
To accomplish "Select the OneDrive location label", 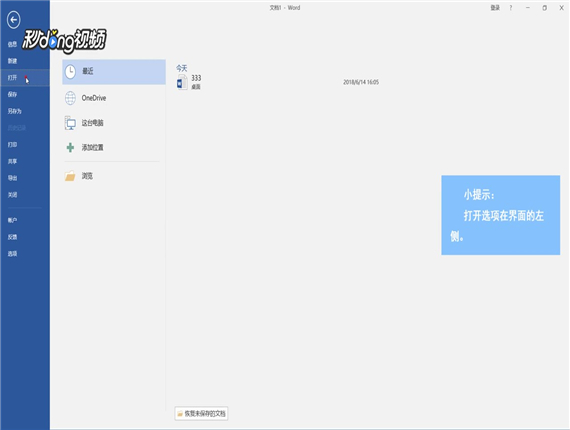I will (94, 98).
